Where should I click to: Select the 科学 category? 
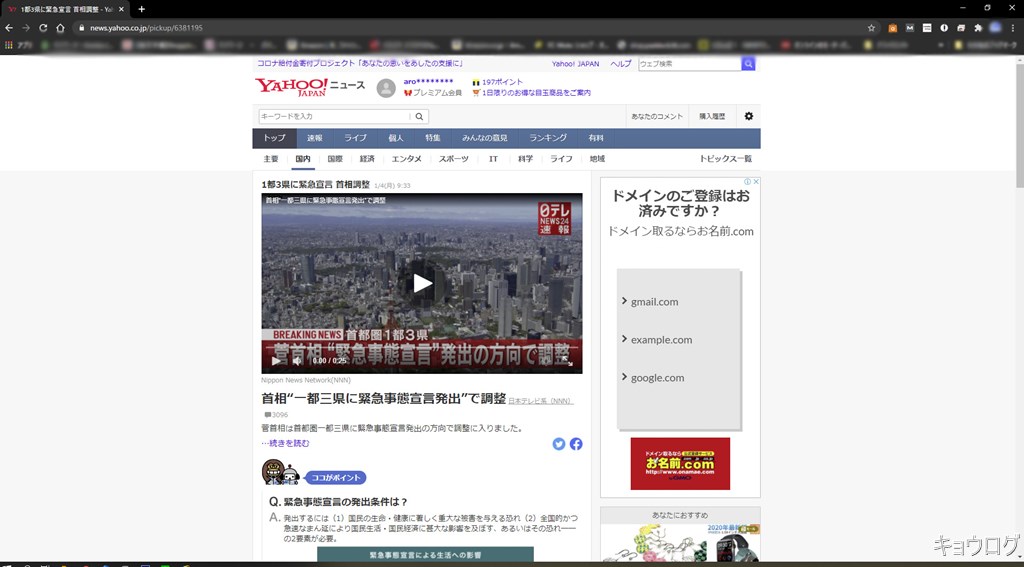(x=526, y=159)
